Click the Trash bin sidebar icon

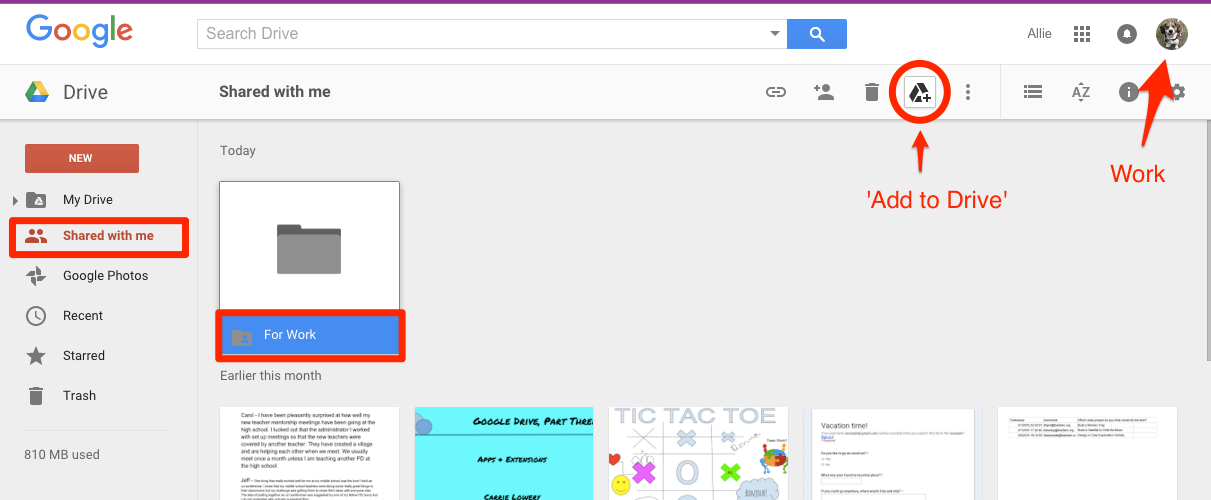(36, 395)
